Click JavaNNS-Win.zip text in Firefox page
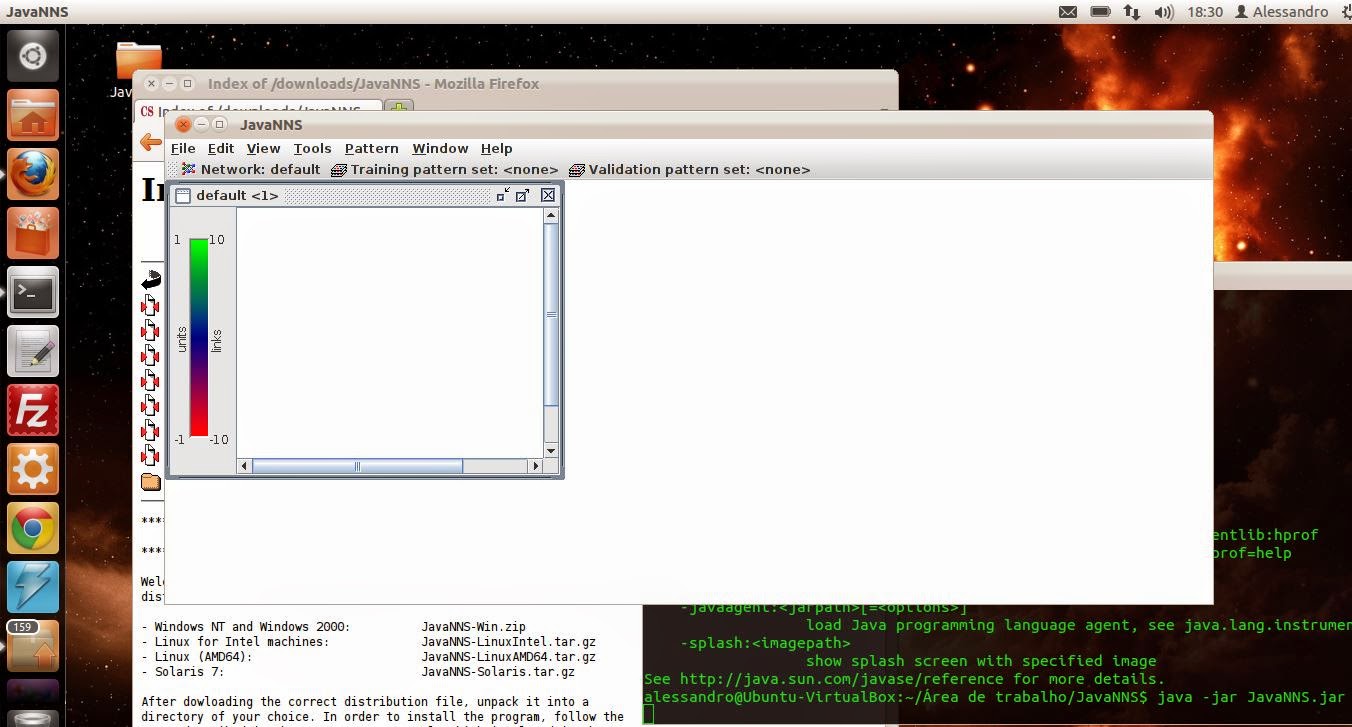Image resolution: width=1352 pixels, height=727 pixels. pos(473,627)
